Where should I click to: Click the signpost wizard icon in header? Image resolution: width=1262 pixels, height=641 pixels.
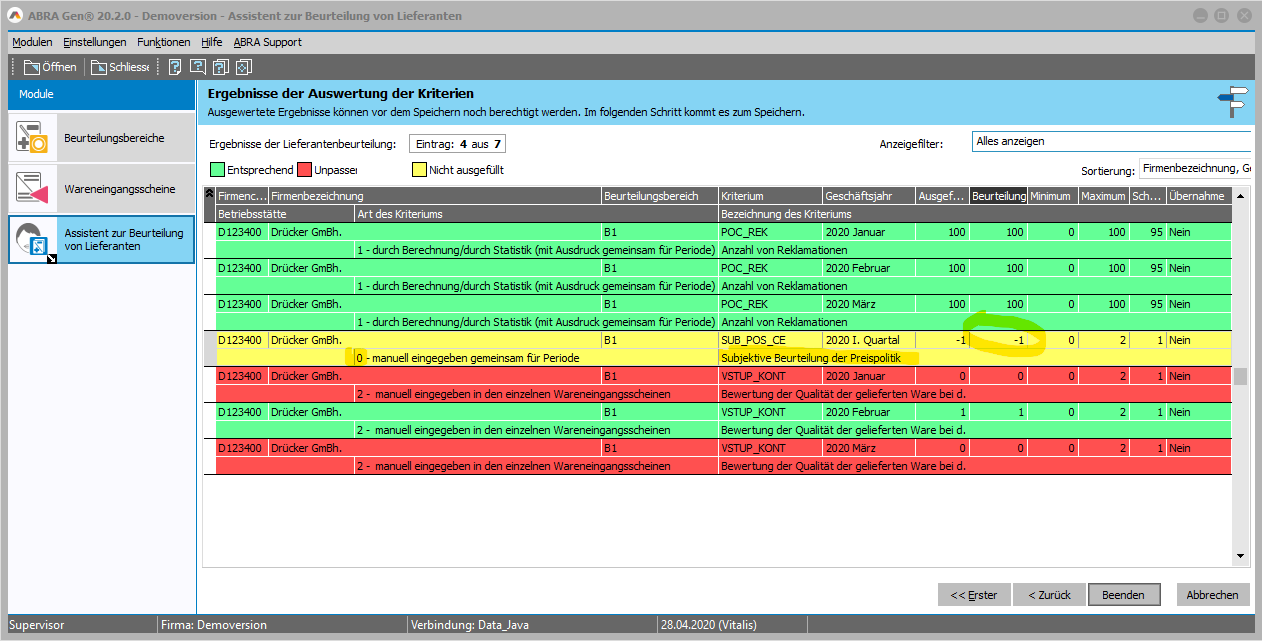(1233, 101)
